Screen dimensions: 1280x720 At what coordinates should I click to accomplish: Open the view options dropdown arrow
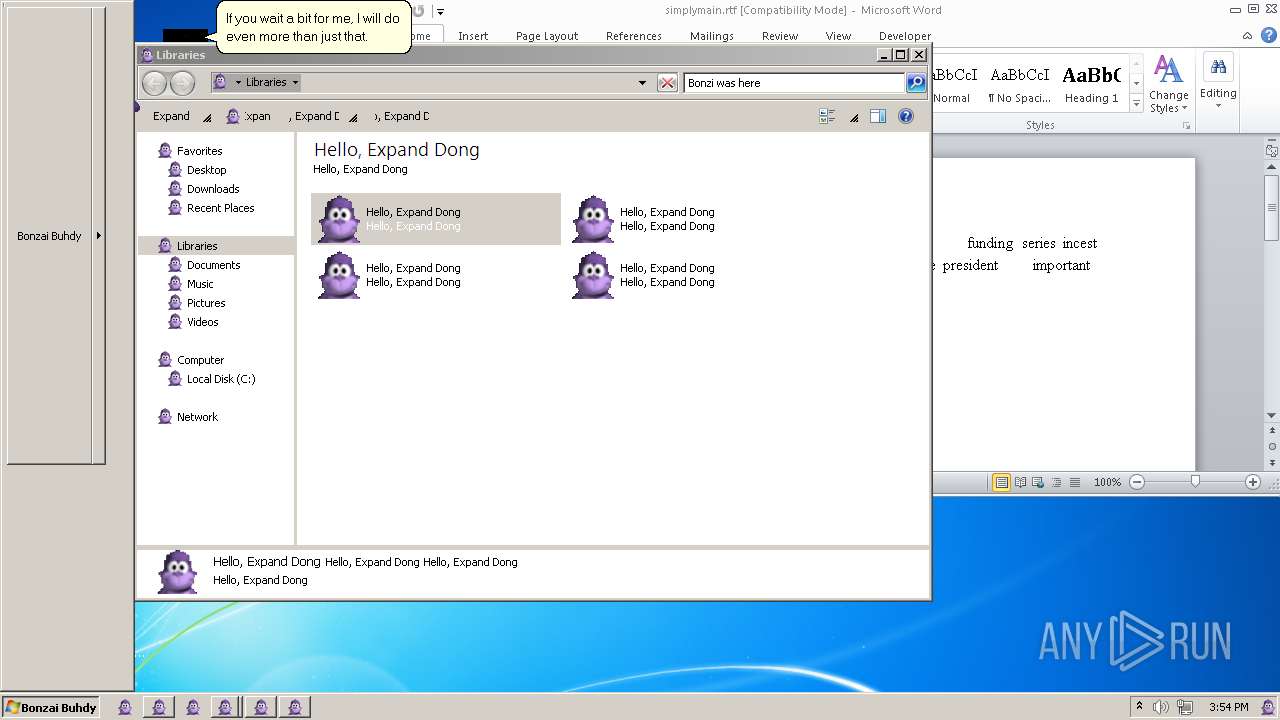854,117
